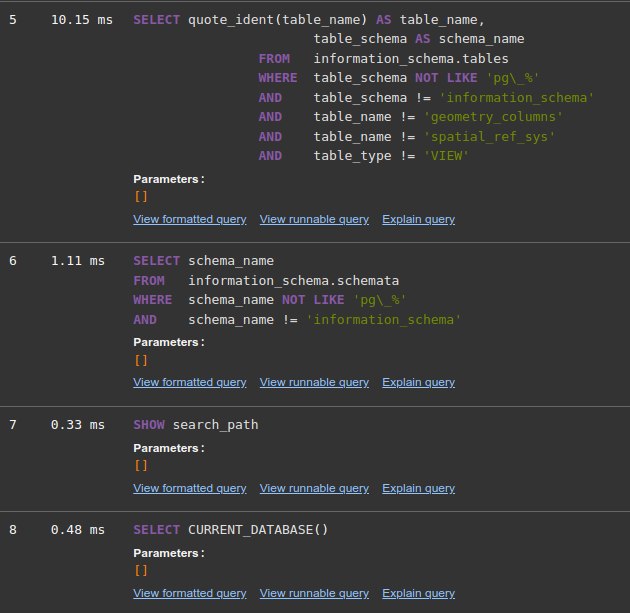Click Explain query for query 5
Screen dimensions: 630x613
pyautogui.click(x=418, y=219)
